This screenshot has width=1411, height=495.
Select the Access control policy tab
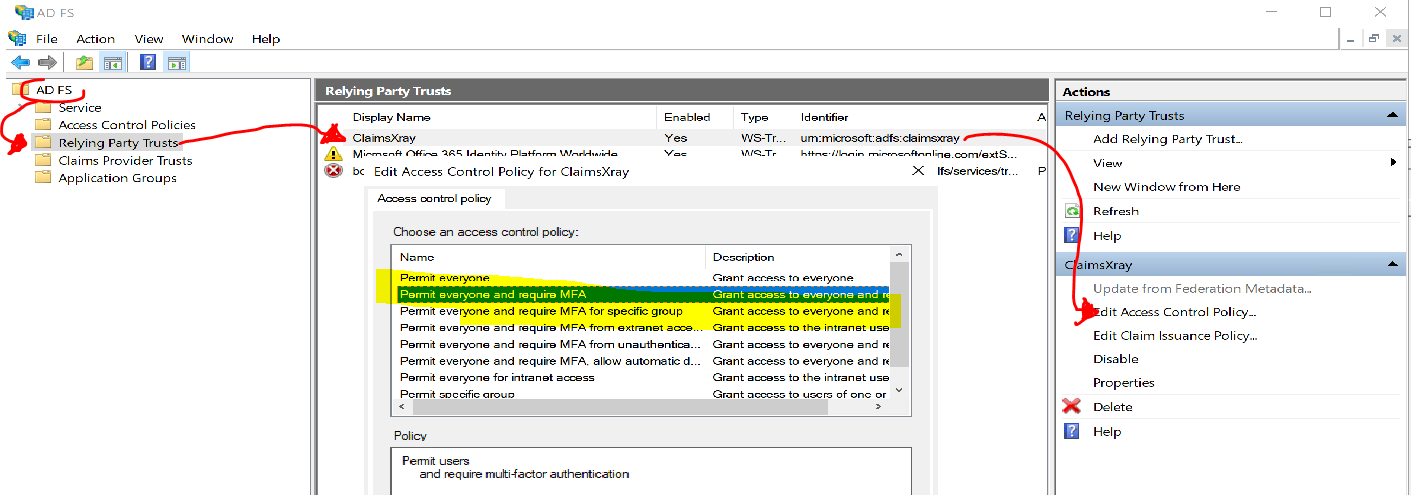434,198
